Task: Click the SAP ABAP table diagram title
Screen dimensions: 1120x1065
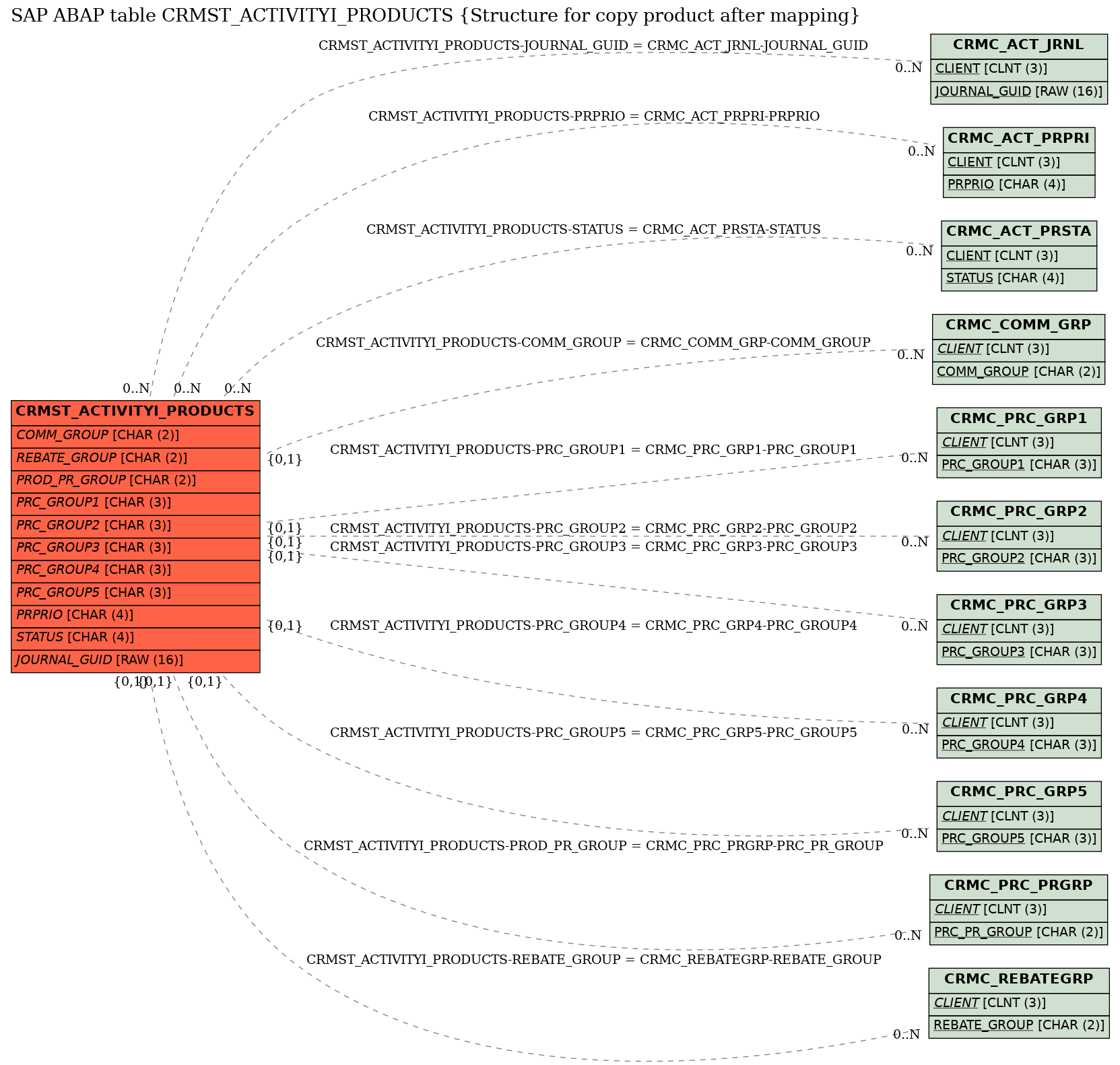Action: pos(436,15)
